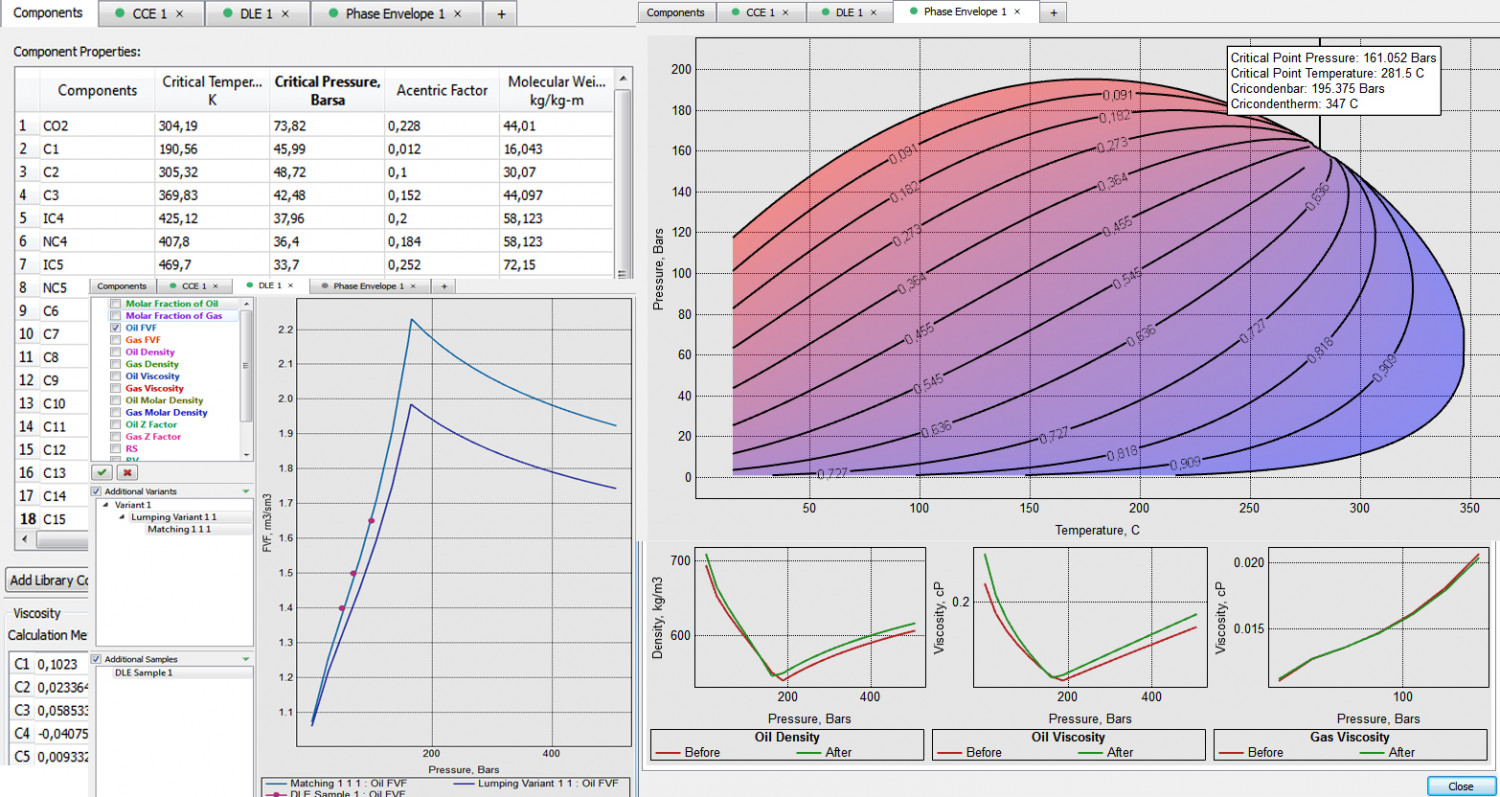Viewport: 1500px width, 797px height.
Task: Toggle the Additional Samples checkbox
Action: 96,660
